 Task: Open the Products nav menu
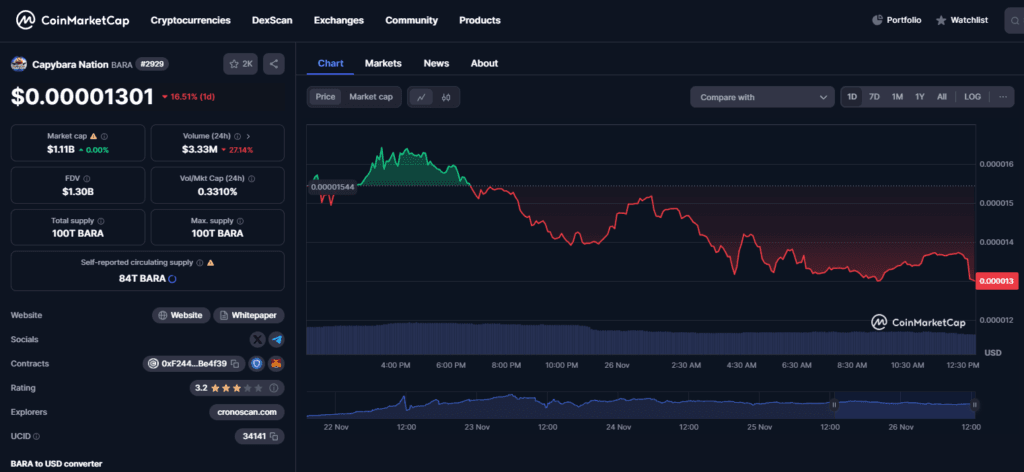click(480, 20)
